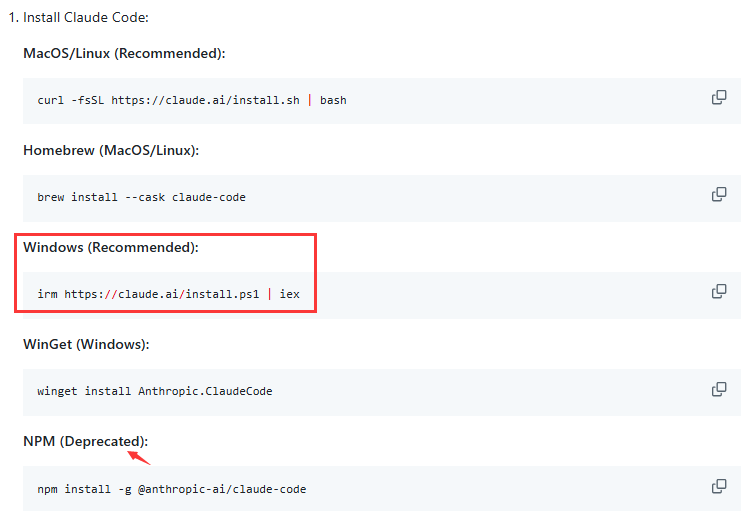Click the winget install Anthropic.ClaudeCode text
Image resolution: width=751 pixels, height=511 pixels.
pyautogui.click(x=155, y=391)
